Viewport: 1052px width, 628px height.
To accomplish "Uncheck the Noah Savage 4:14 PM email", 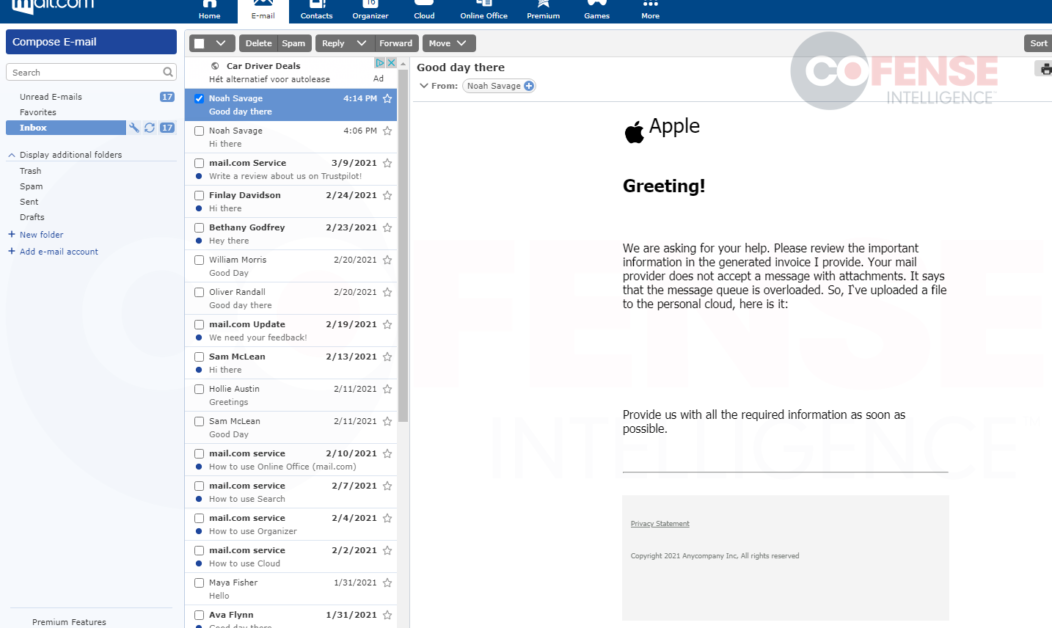I will tap(199, 99).
